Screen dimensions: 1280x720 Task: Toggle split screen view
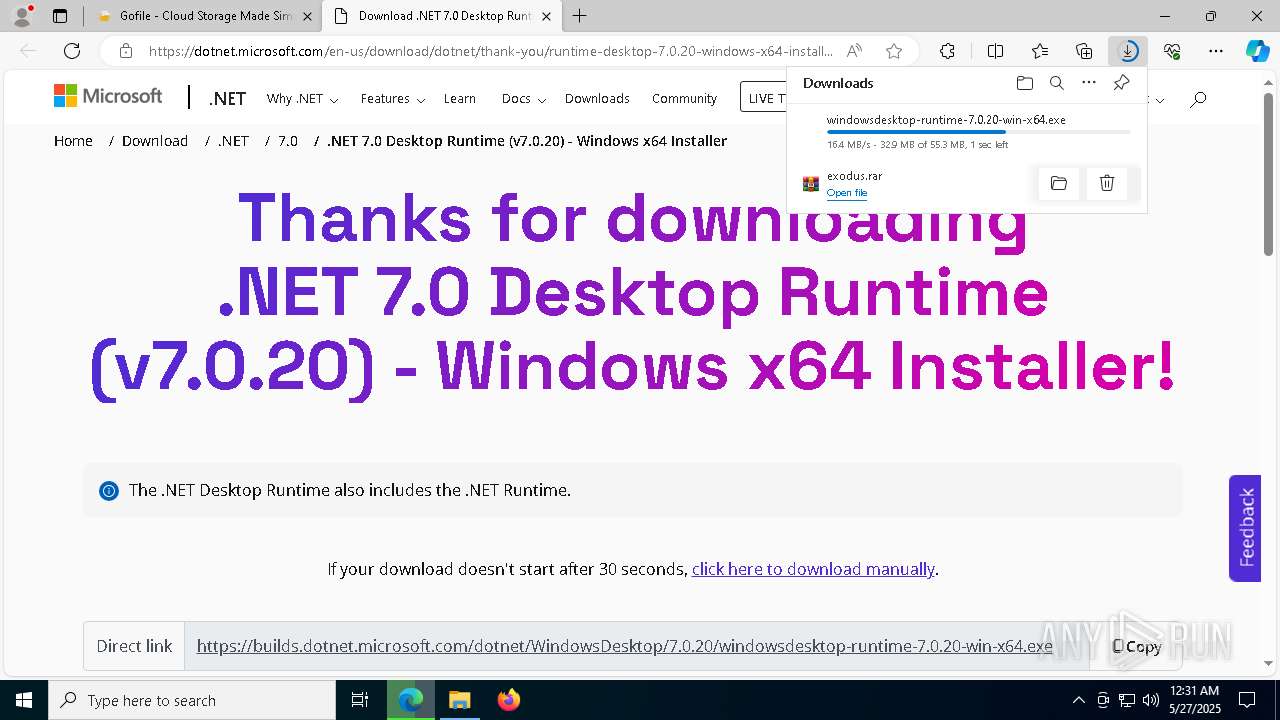[x=995, y=51]
